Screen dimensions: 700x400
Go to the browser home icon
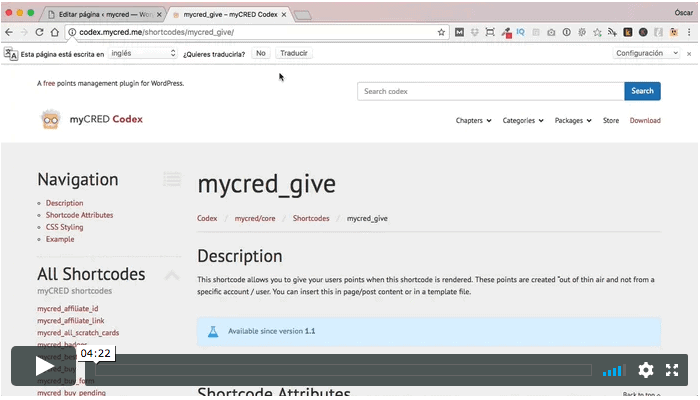[x=54, y=32]
